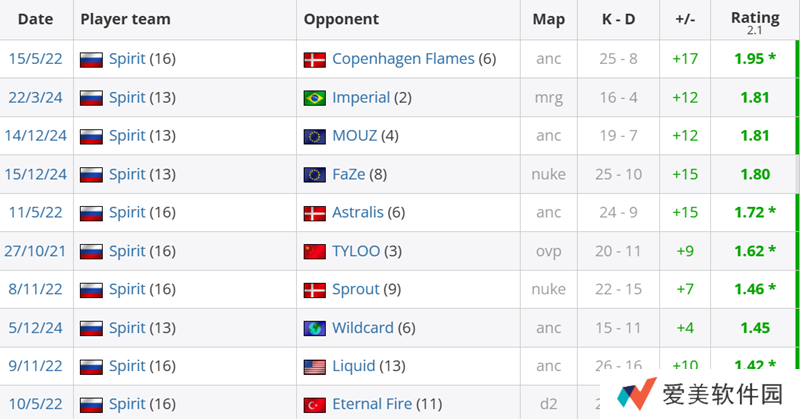800x419 pixels.
Task: Click the Denmark flag beside Copenhagen Flames
Action: pos(315,60)
